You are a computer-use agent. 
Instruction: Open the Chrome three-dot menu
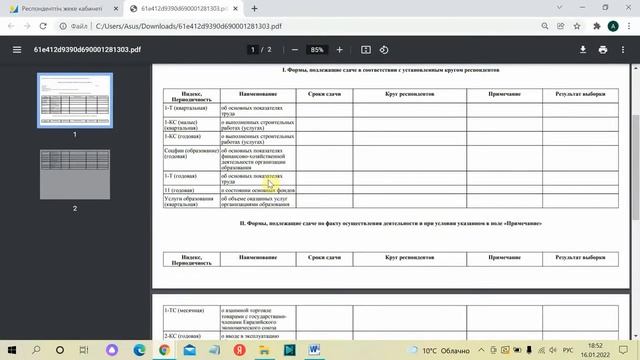pos(629,26)
